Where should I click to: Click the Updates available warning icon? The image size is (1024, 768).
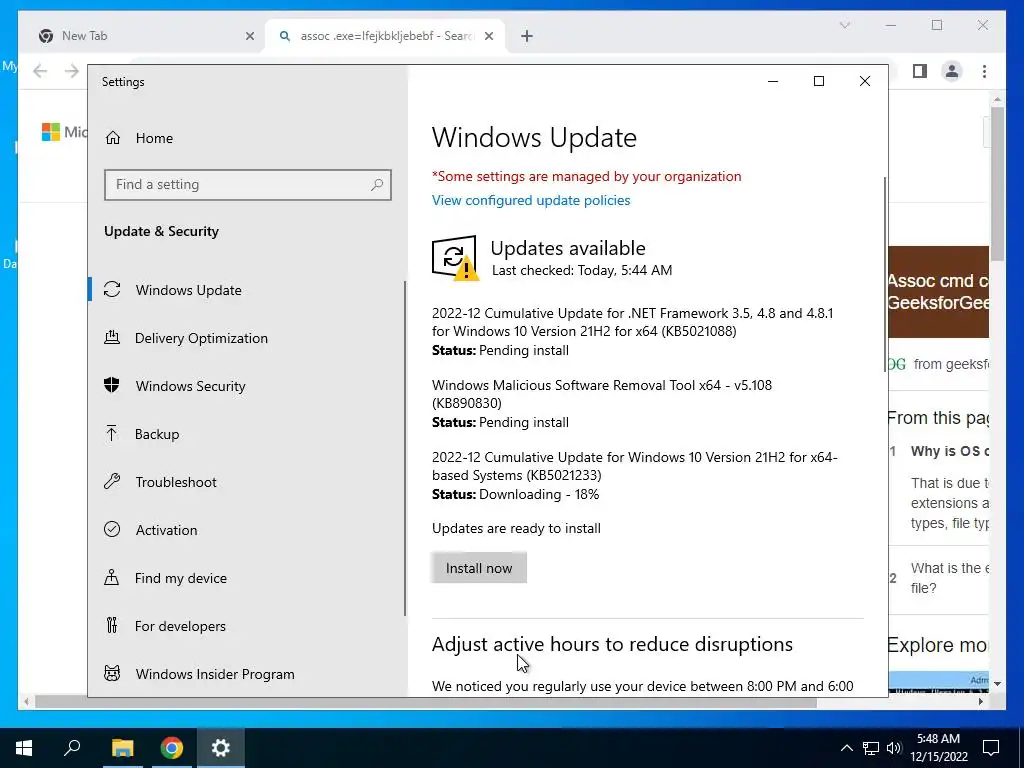tap(455, 258)
